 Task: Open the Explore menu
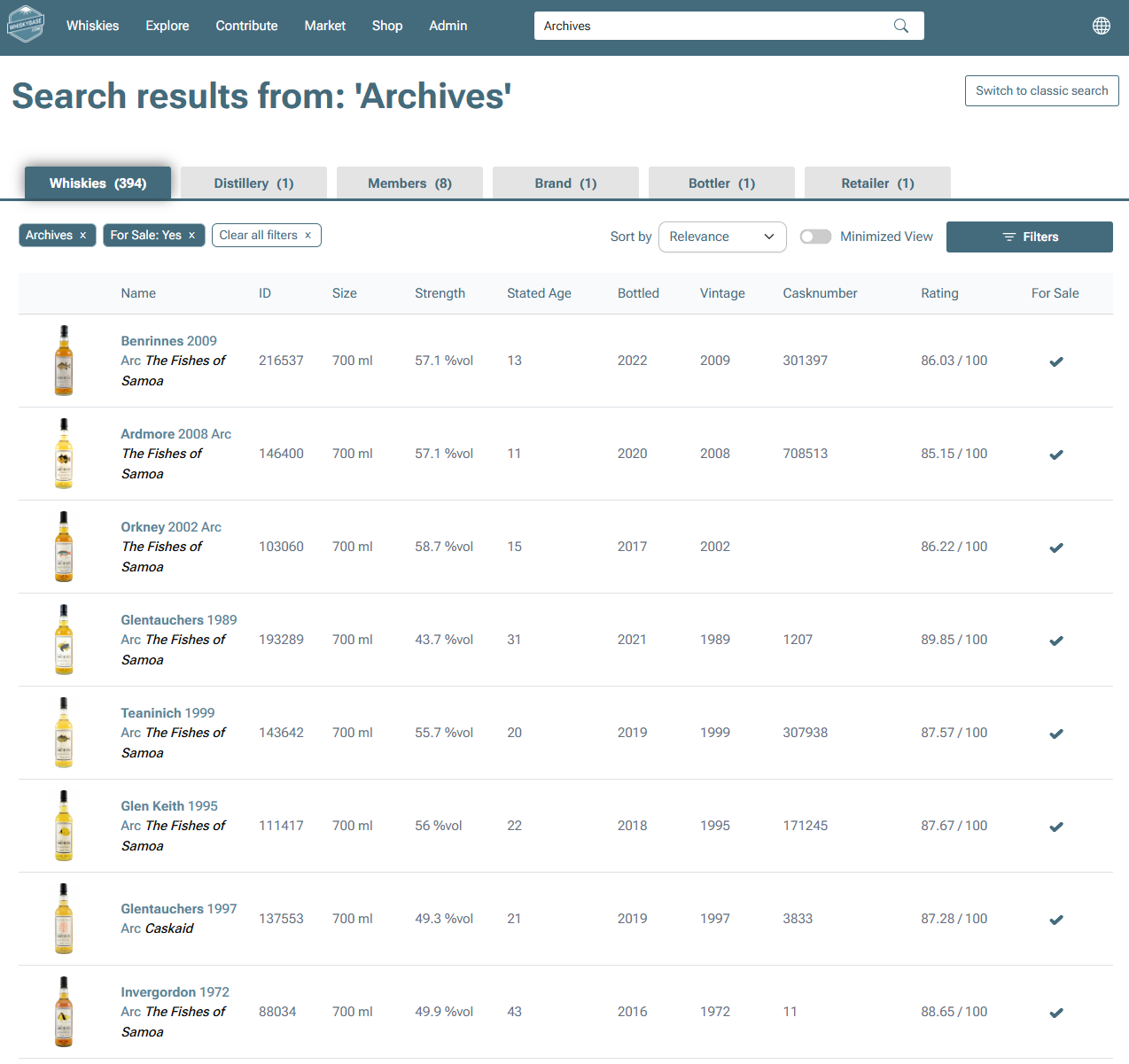(x=167, y=26)
